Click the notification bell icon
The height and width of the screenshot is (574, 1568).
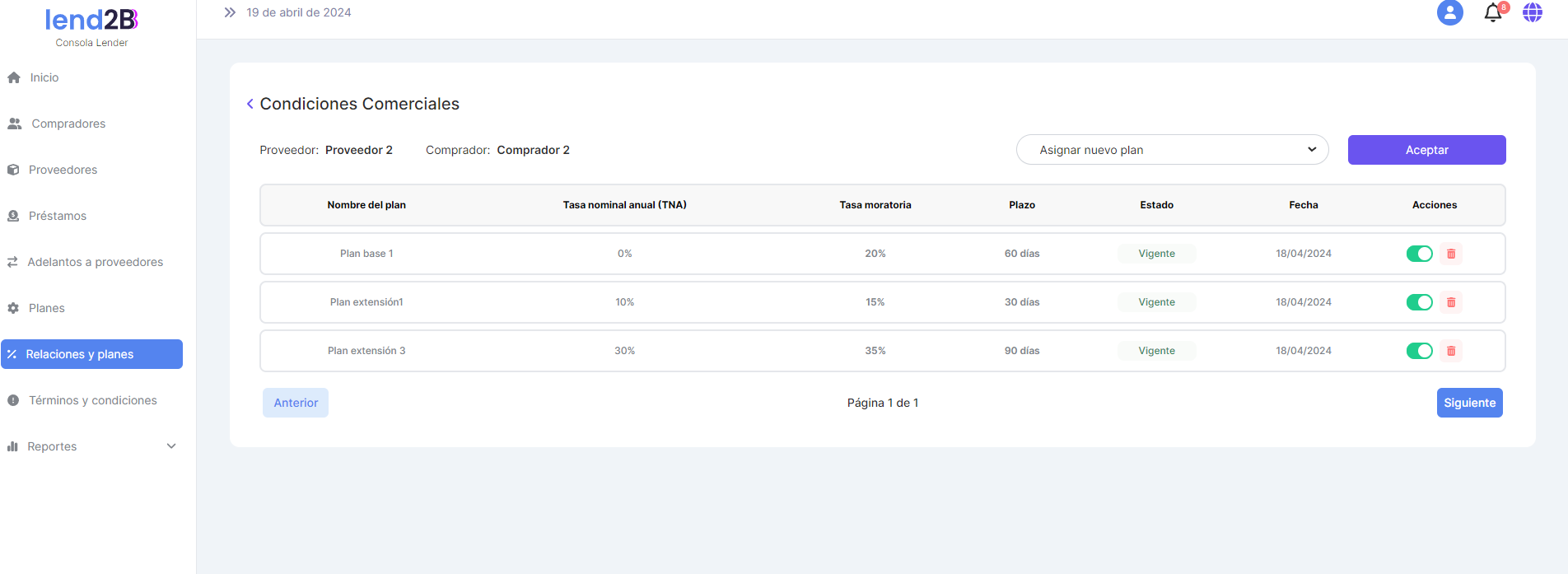click(1492, 13)
